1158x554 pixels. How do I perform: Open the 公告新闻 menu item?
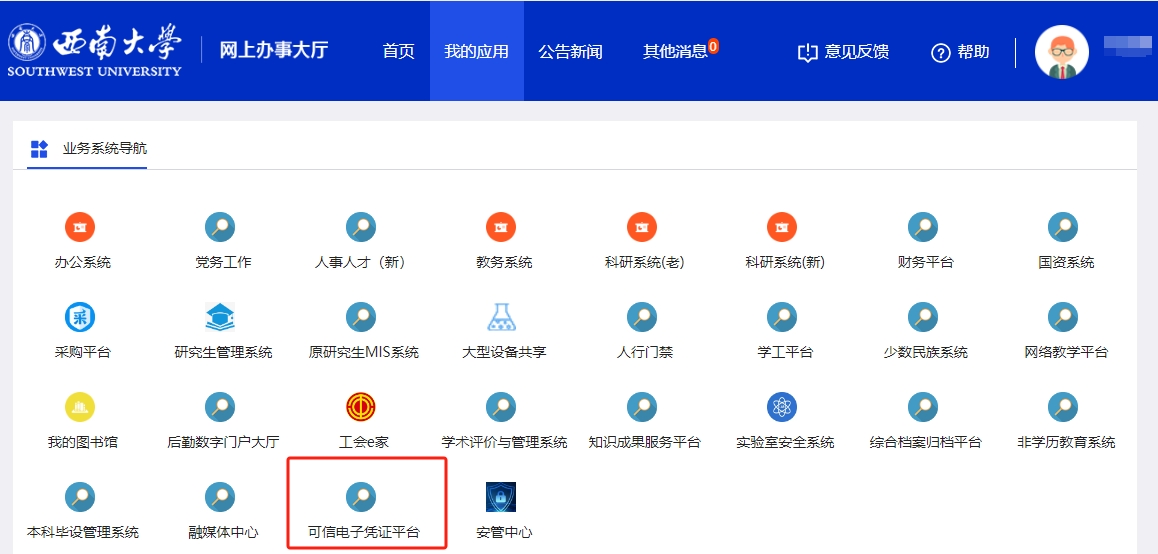coord(570,52)
